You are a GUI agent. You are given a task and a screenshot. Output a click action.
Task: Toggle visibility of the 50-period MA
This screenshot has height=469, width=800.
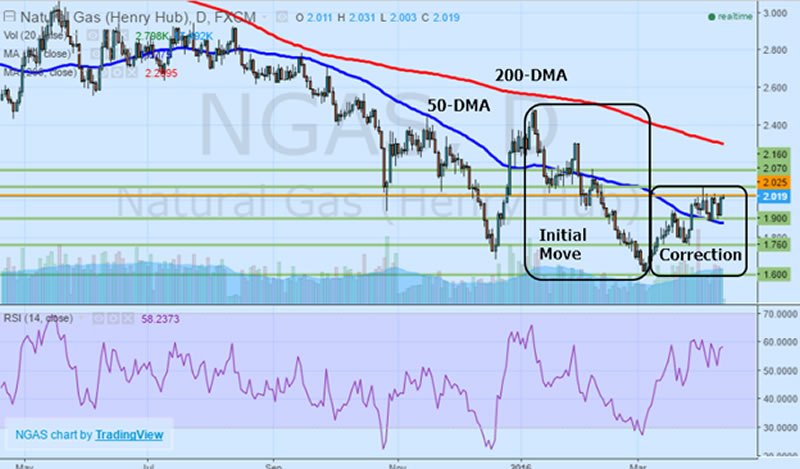(96, 54)
